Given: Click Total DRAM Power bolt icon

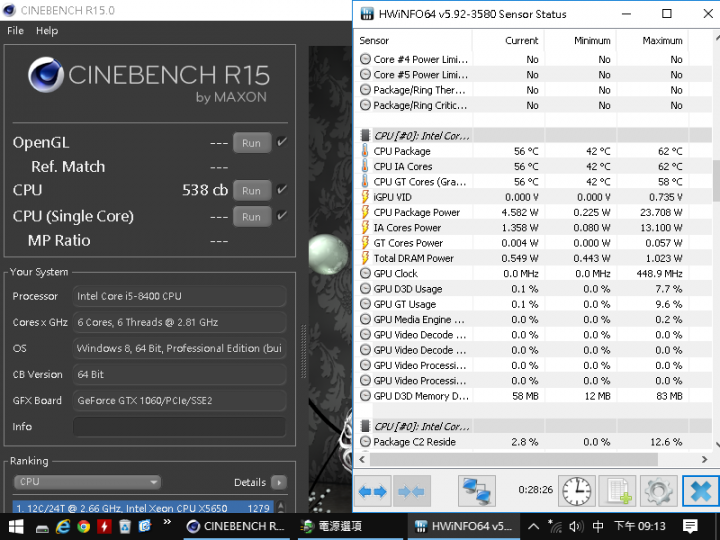Looking at the screenshot, I should pyautogui.click(x=365, y=258).
